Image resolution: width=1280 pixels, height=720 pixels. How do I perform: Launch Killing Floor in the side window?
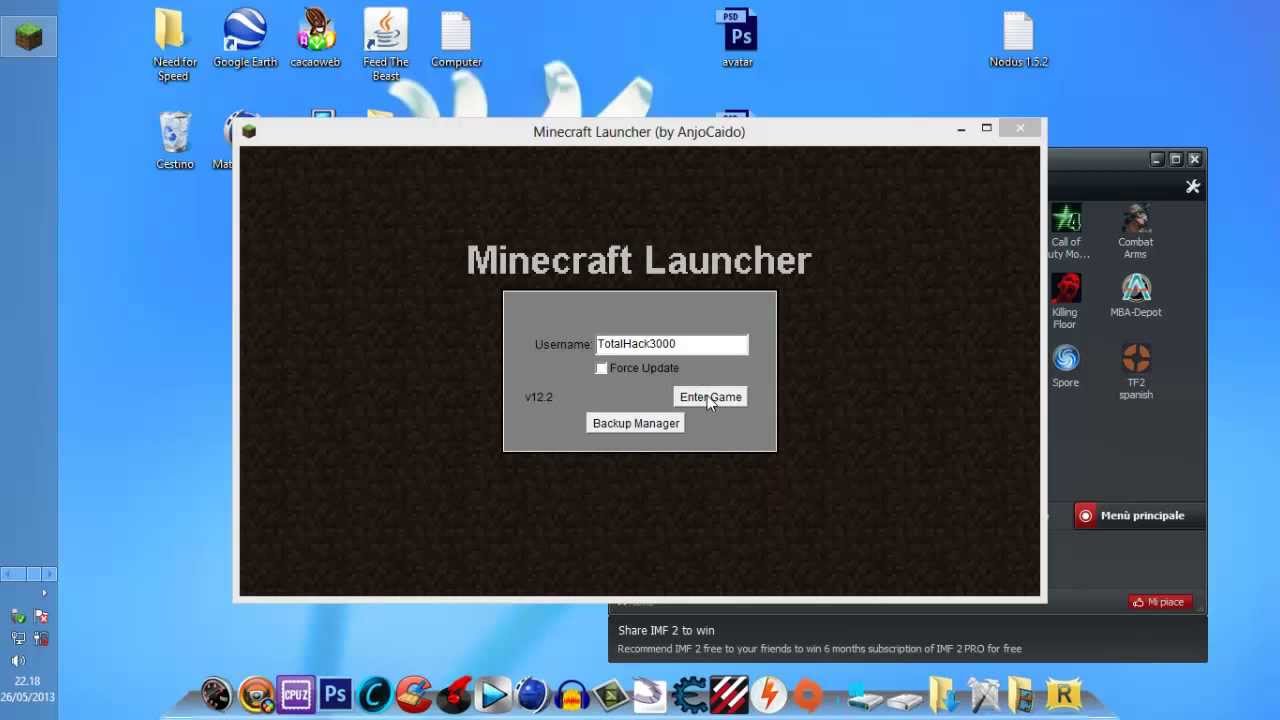coord(1065,302)
